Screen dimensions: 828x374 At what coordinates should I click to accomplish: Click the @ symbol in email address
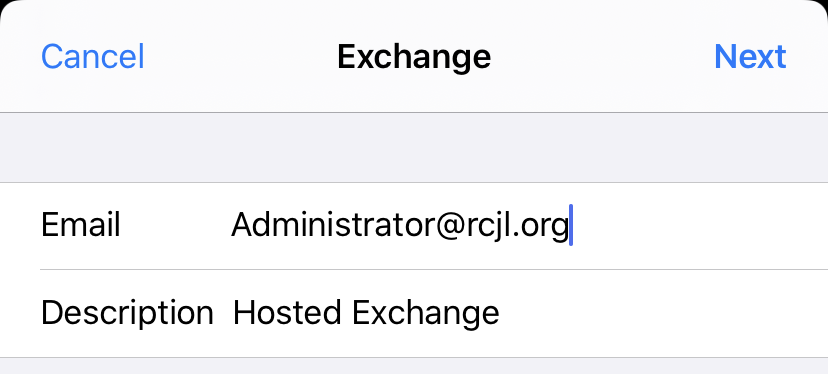(446, 227)
